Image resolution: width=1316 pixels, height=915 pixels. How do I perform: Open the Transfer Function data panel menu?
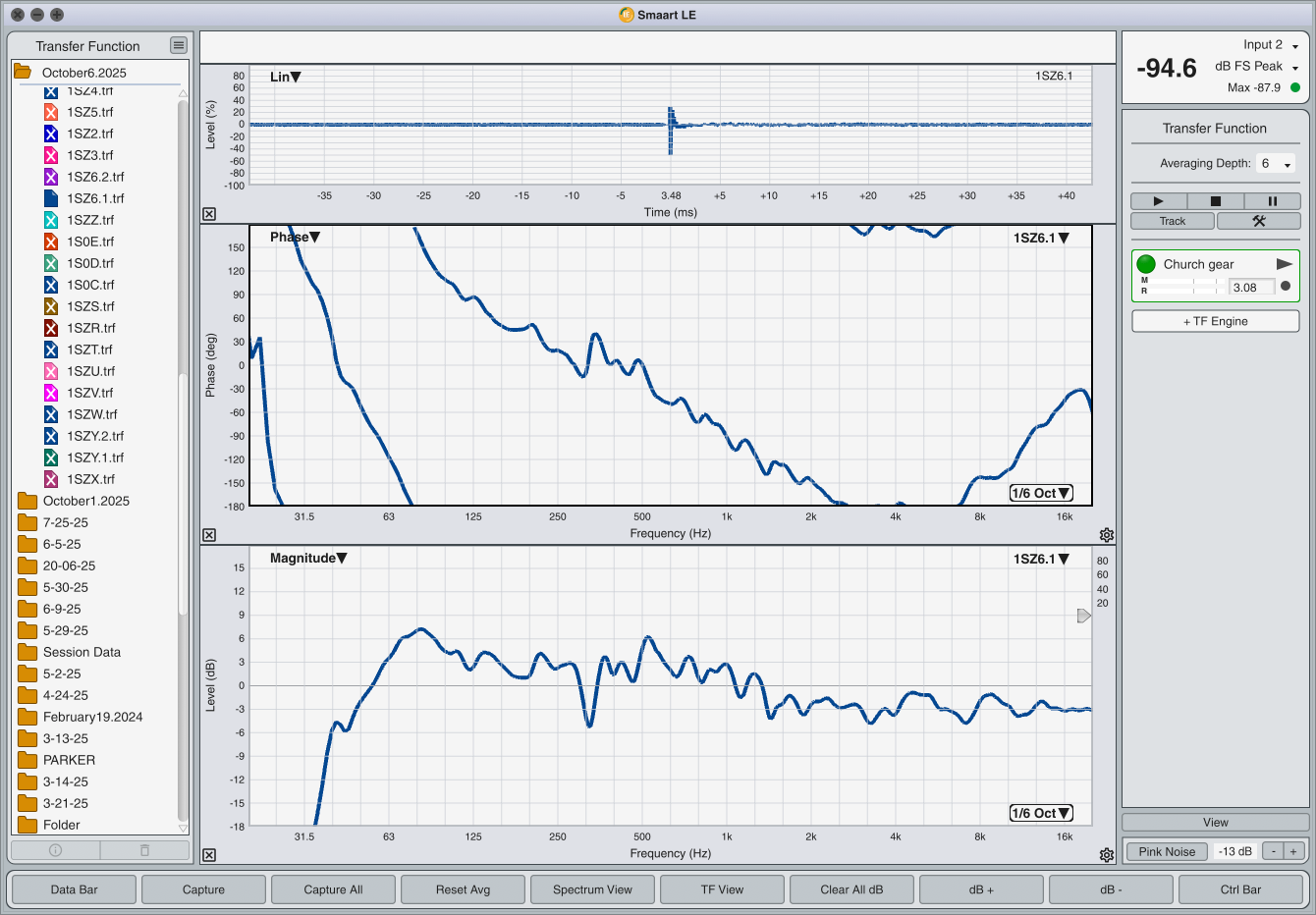pyautogui.click(x=178, y=45)
